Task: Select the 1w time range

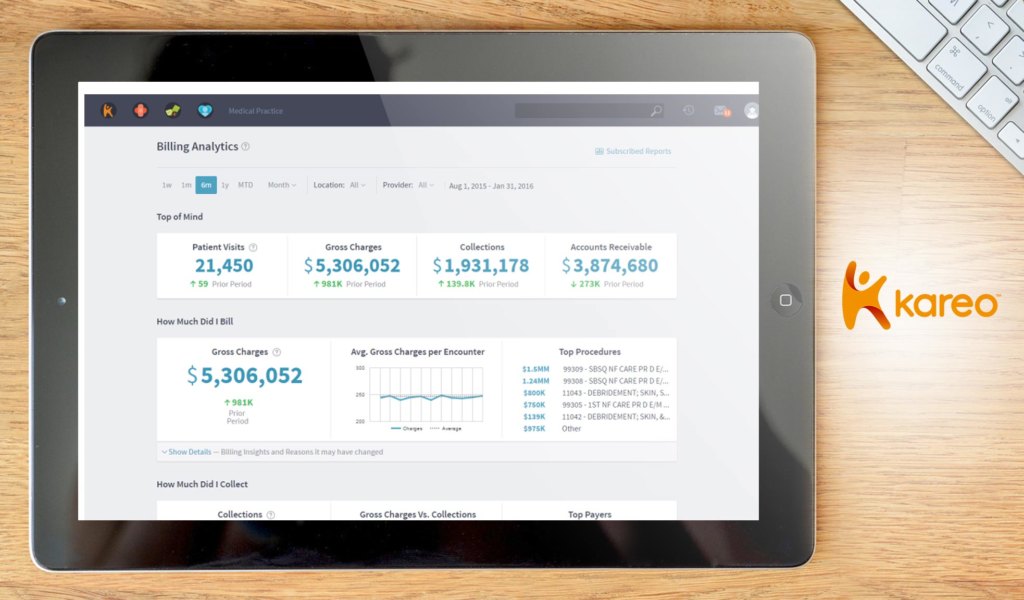Action: pos(167,185)
